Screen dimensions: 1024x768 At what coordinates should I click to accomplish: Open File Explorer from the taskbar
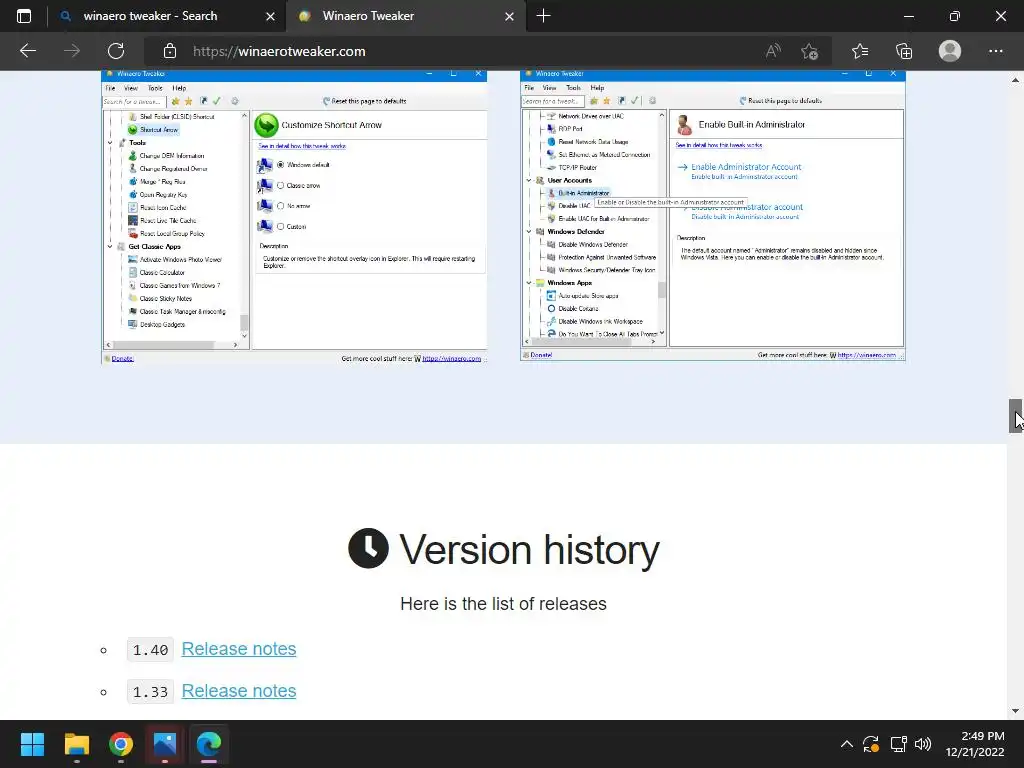click(x=76, y=744)
